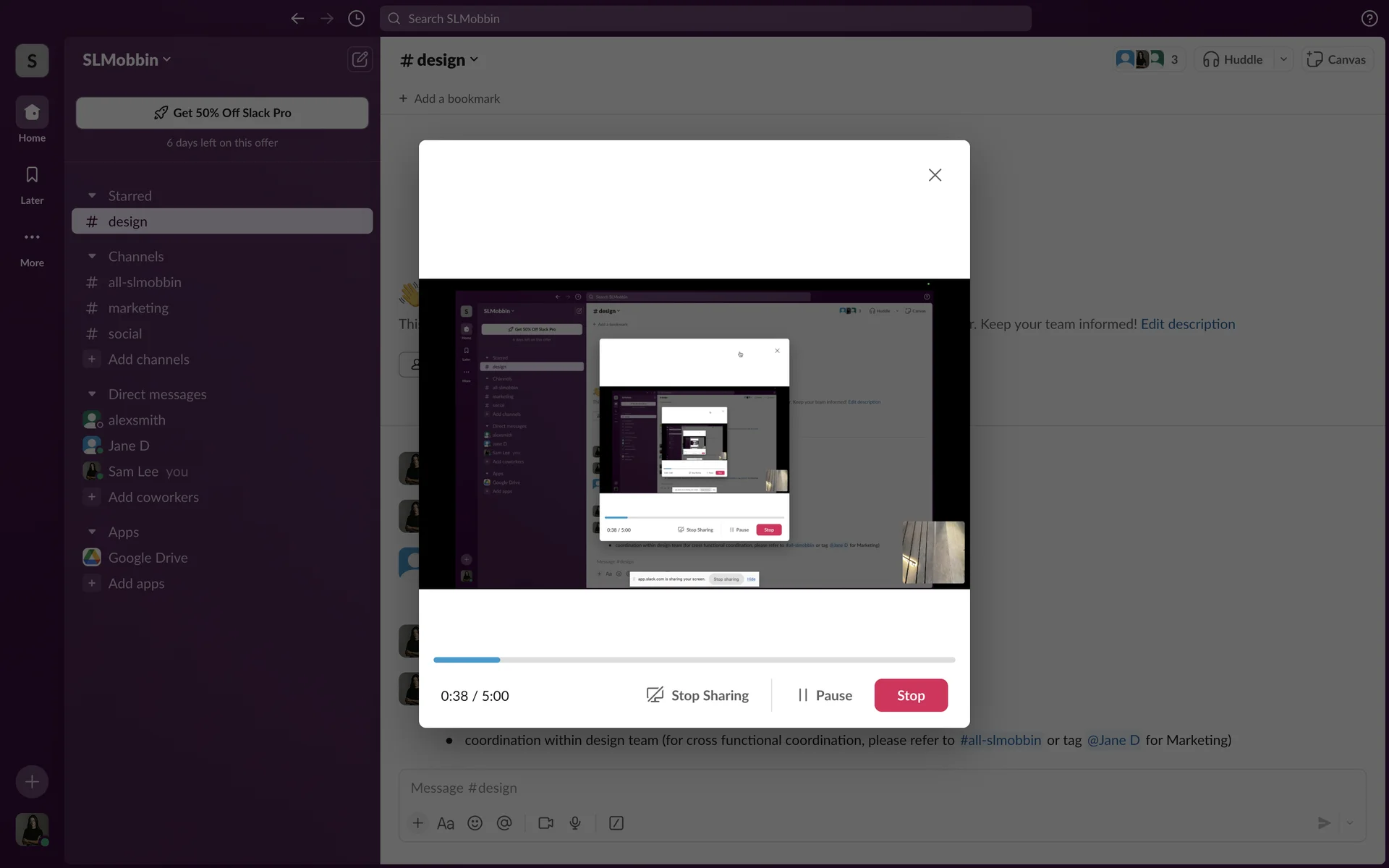Open the slash shortcuts icon
Screen dimensions: 1389x868
tap(616, 823)
